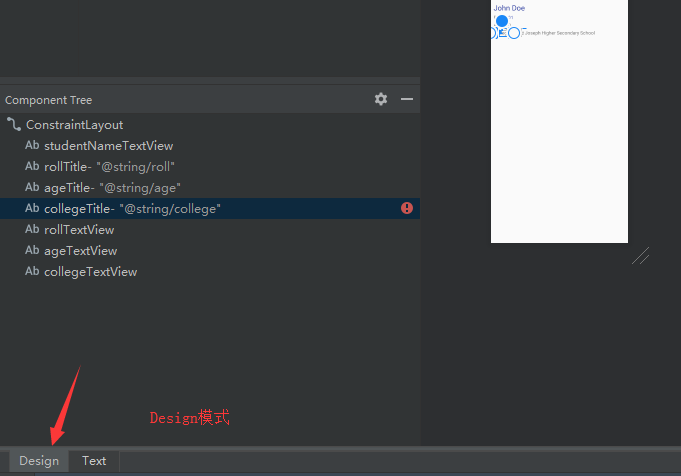The image size is (681, 476).
Task: Click the ConstraintLayout root icon
Action: tap(14, 125)
